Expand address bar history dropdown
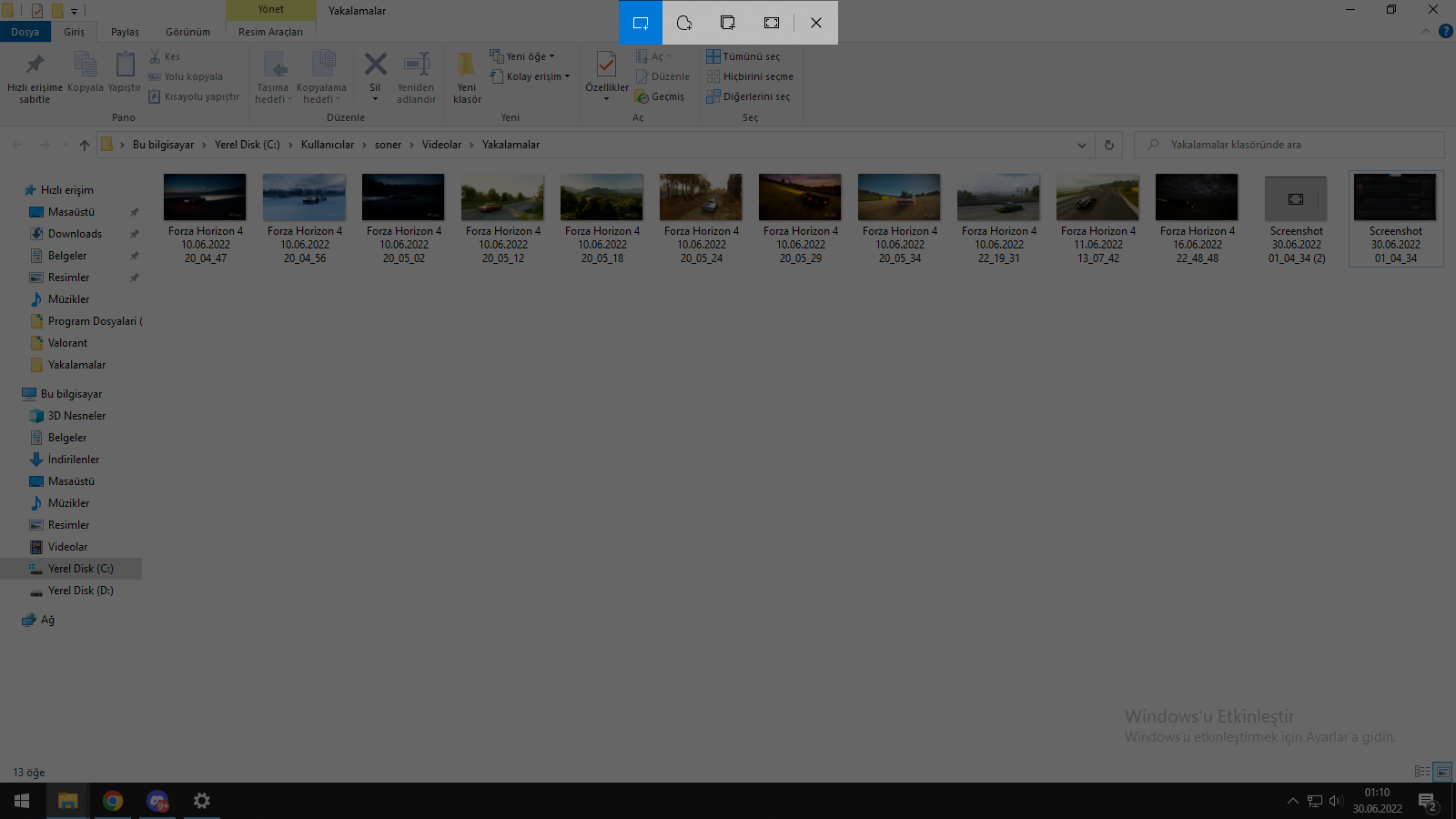1456x819 pixels. (x=1081, y=145)
